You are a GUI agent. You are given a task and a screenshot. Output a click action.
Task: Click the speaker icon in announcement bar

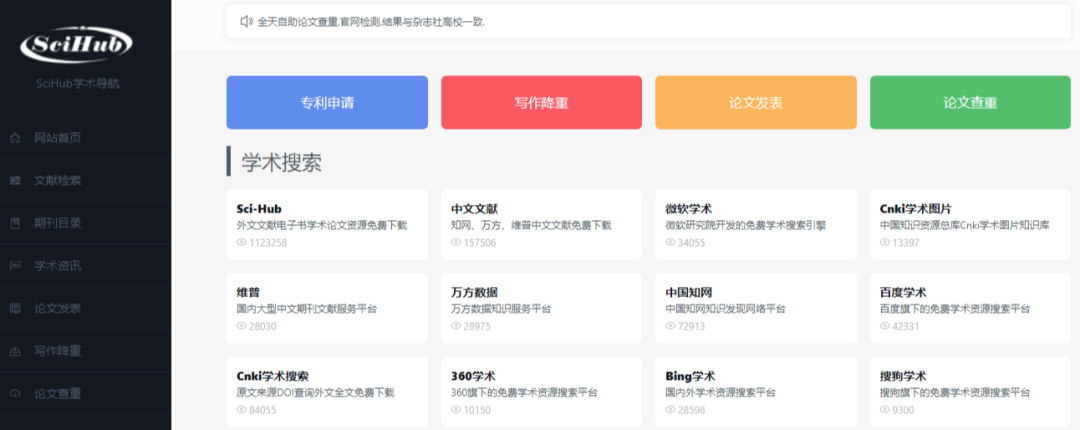click(247, 22)
